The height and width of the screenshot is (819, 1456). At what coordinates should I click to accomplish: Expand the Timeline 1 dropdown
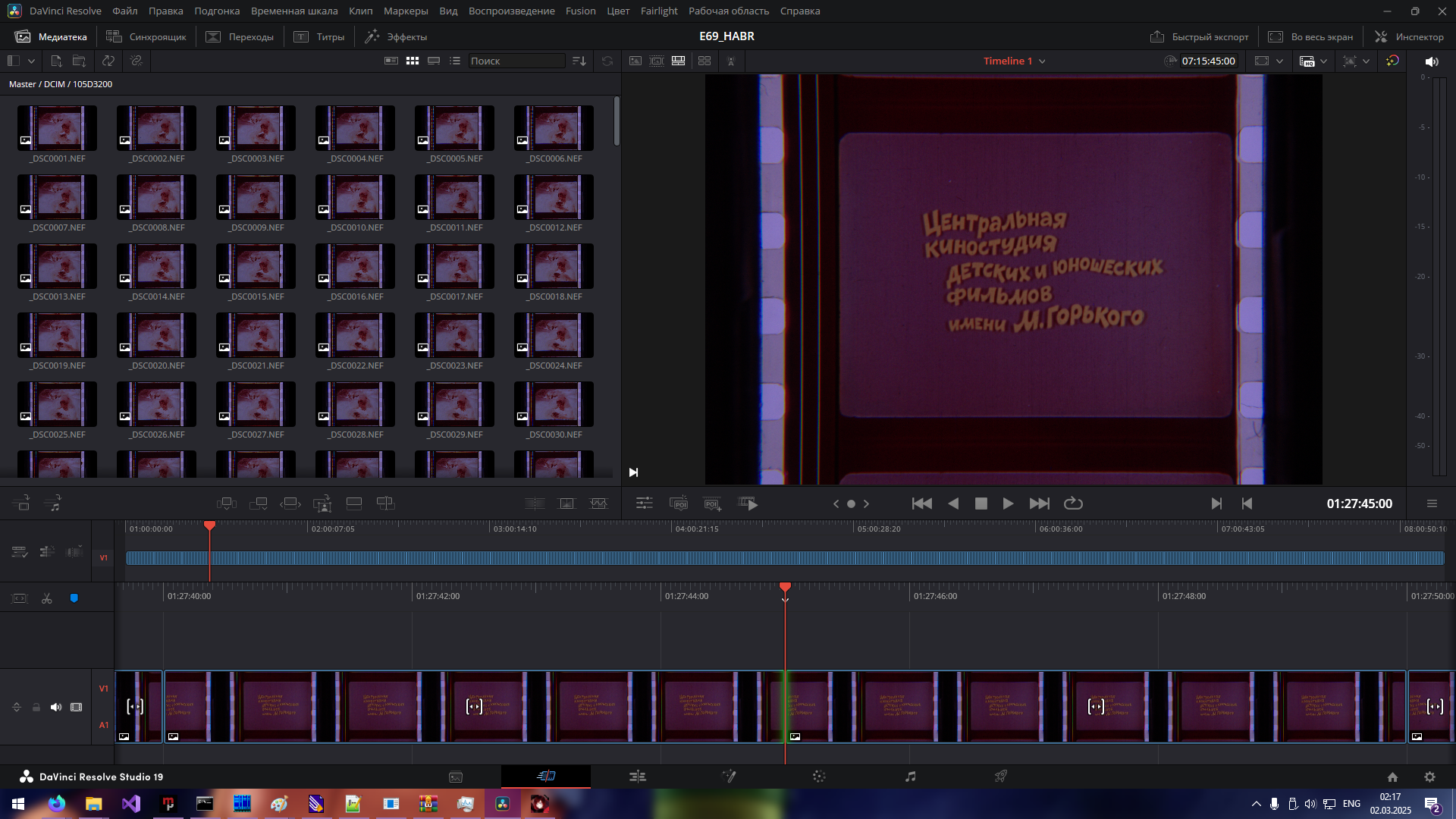point(1042,61)
